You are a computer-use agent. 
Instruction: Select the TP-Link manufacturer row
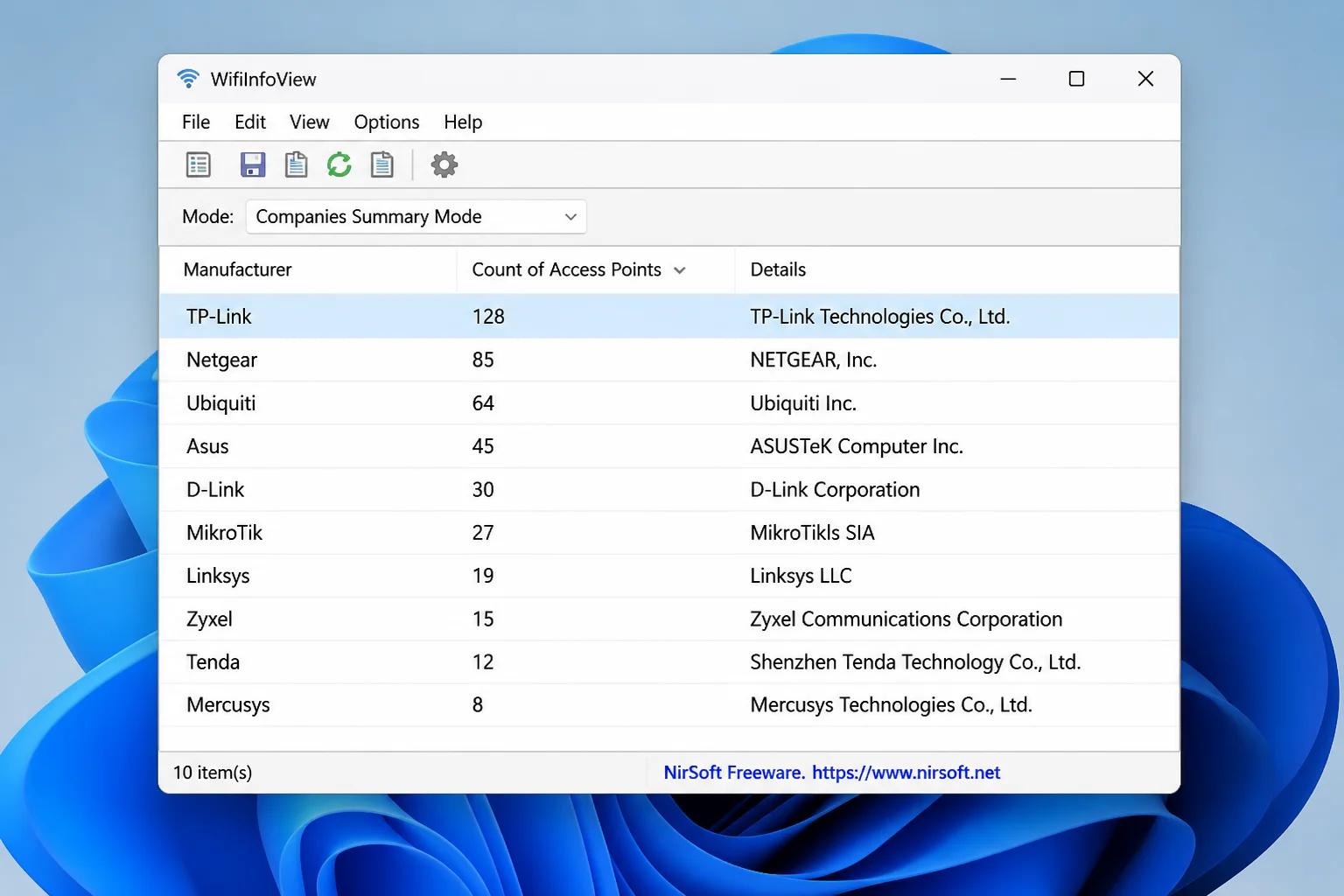(669, 317)
